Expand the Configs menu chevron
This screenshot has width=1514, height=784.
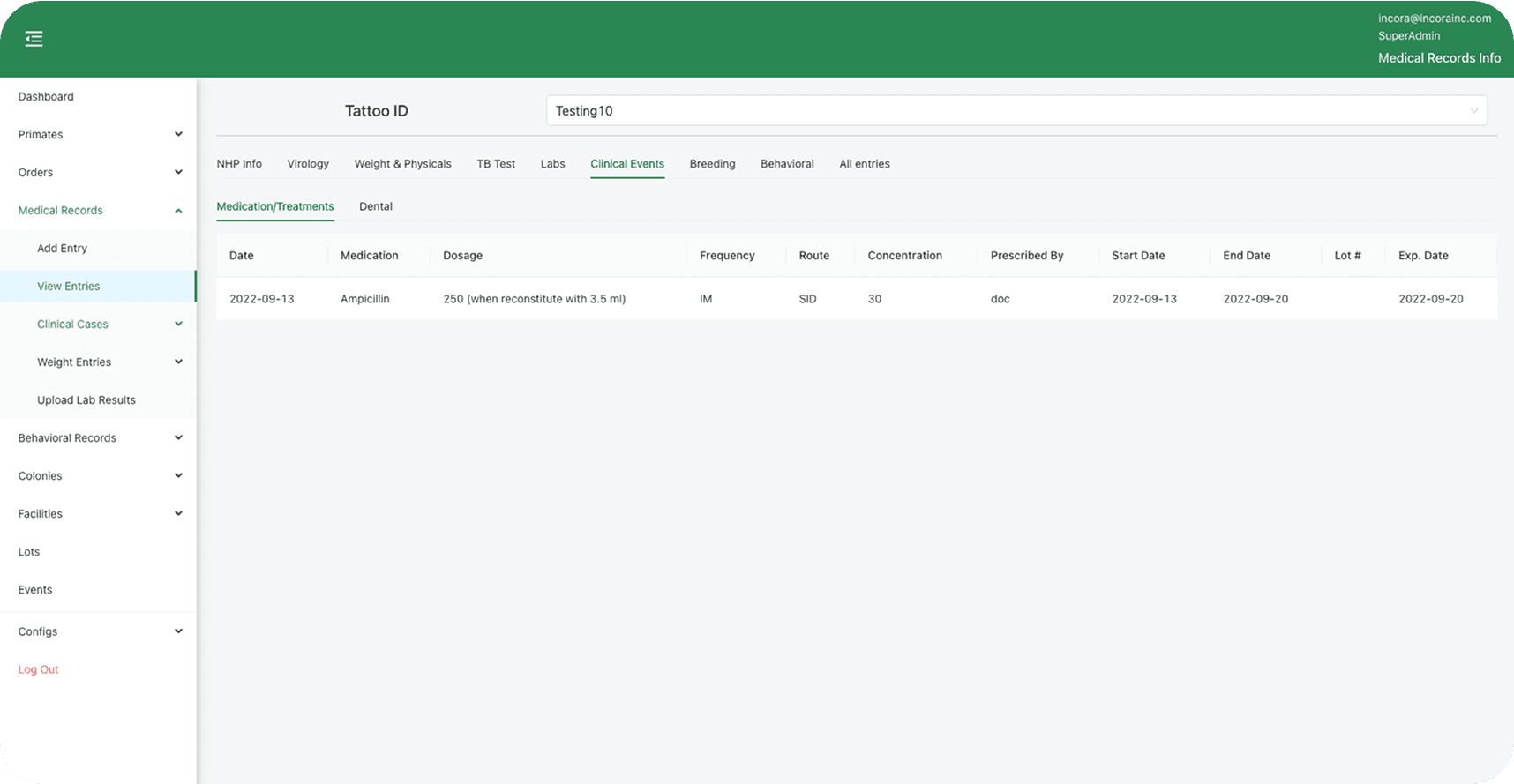[178, 631]
